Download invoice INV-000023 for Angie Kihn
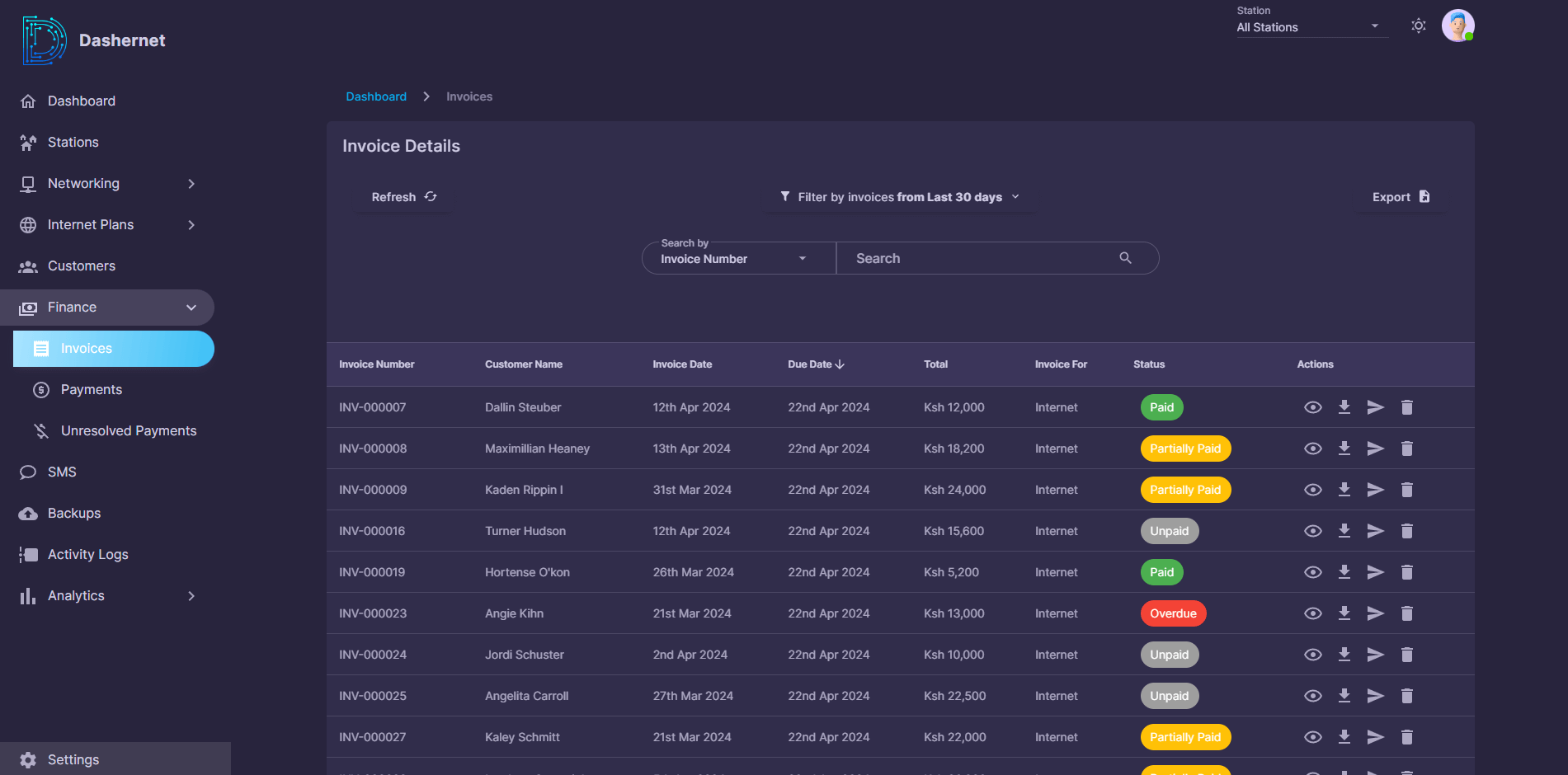Viewport: 1568px width, 775px height. [1344, 613]
